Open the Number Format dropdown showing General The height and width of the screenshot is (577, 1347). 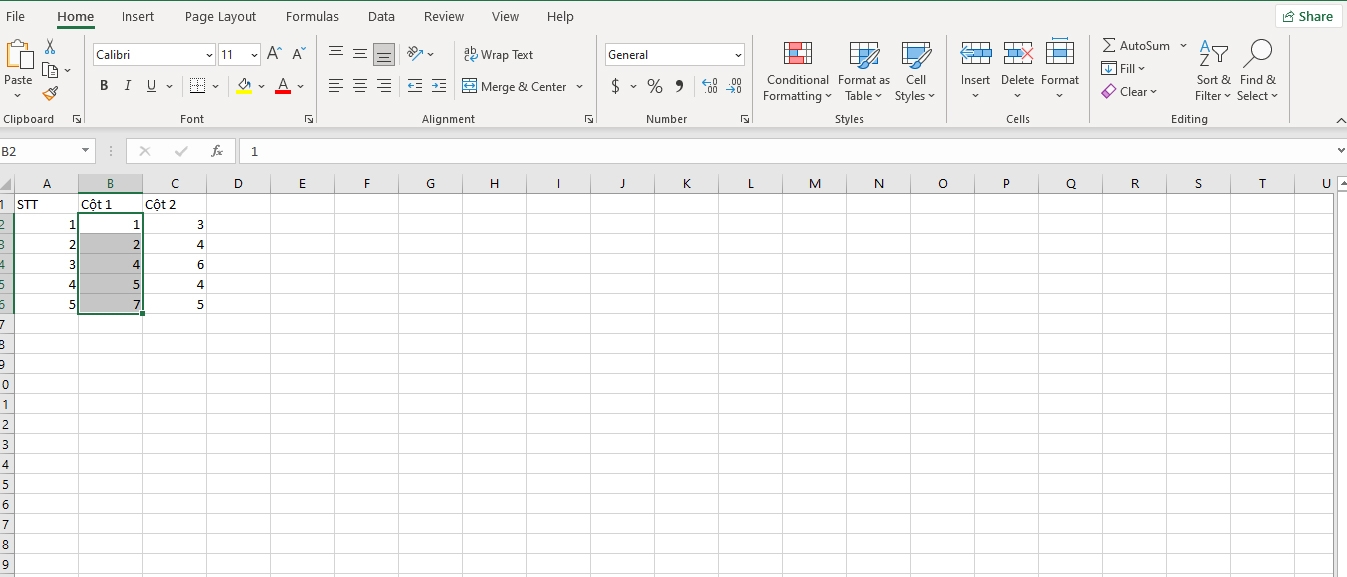pos(672,54)
